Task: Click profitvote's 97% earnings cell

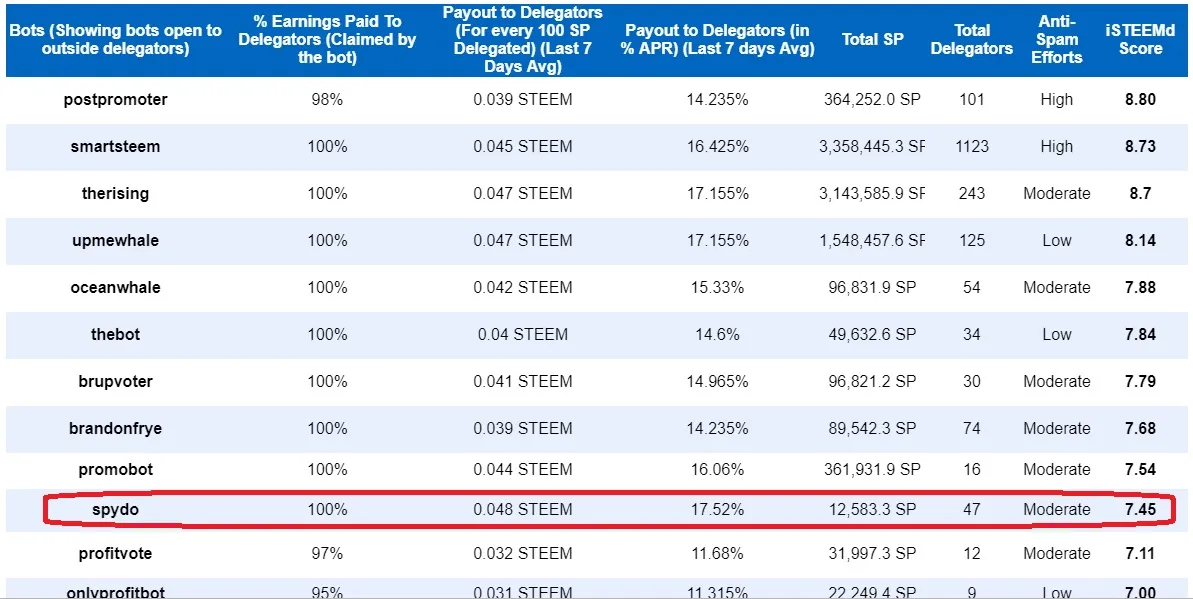Action: click(x=327, y=553)
